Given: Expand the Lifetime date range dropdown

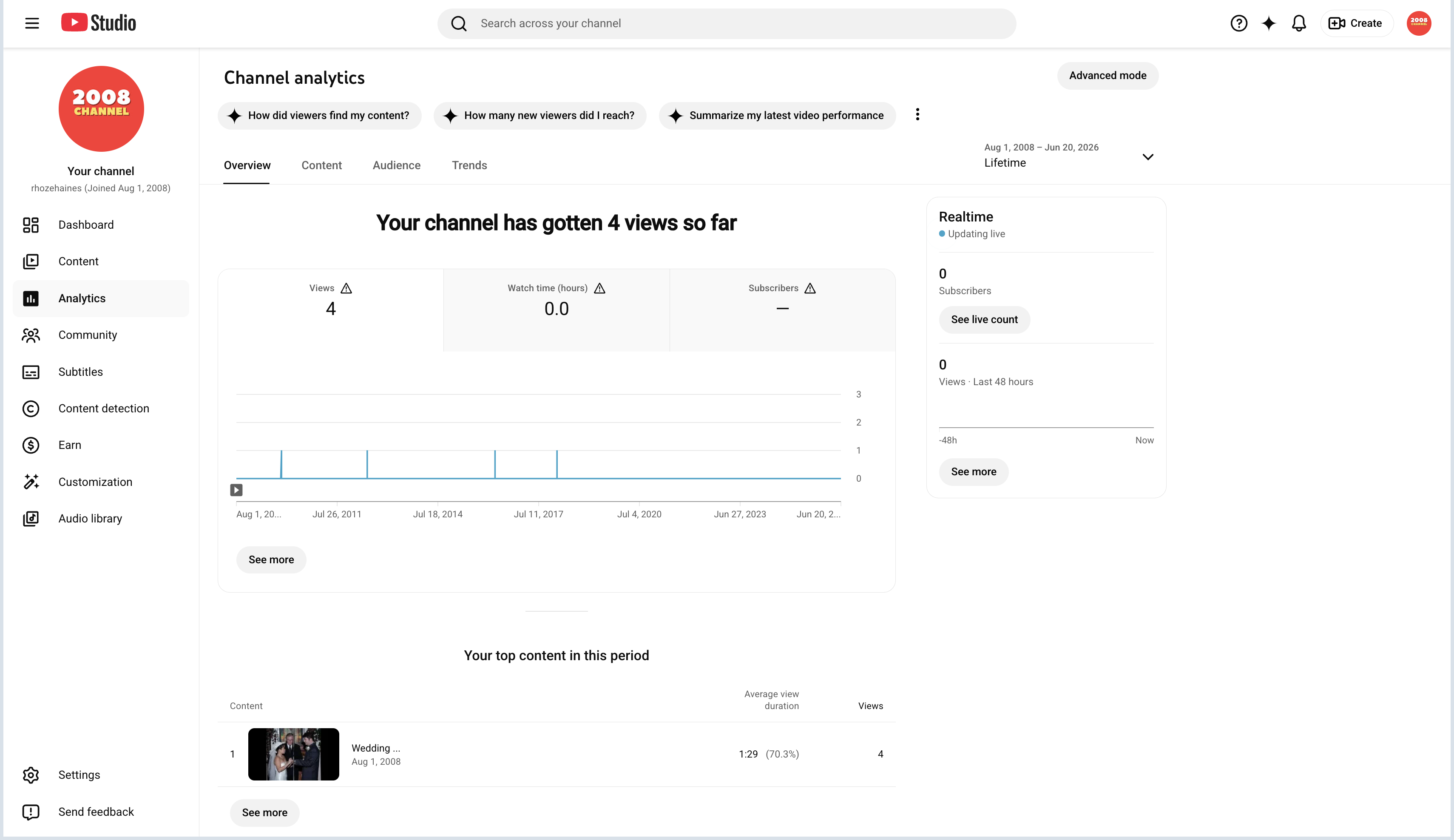Looking at the screenshot, I should coord(1068,156).
